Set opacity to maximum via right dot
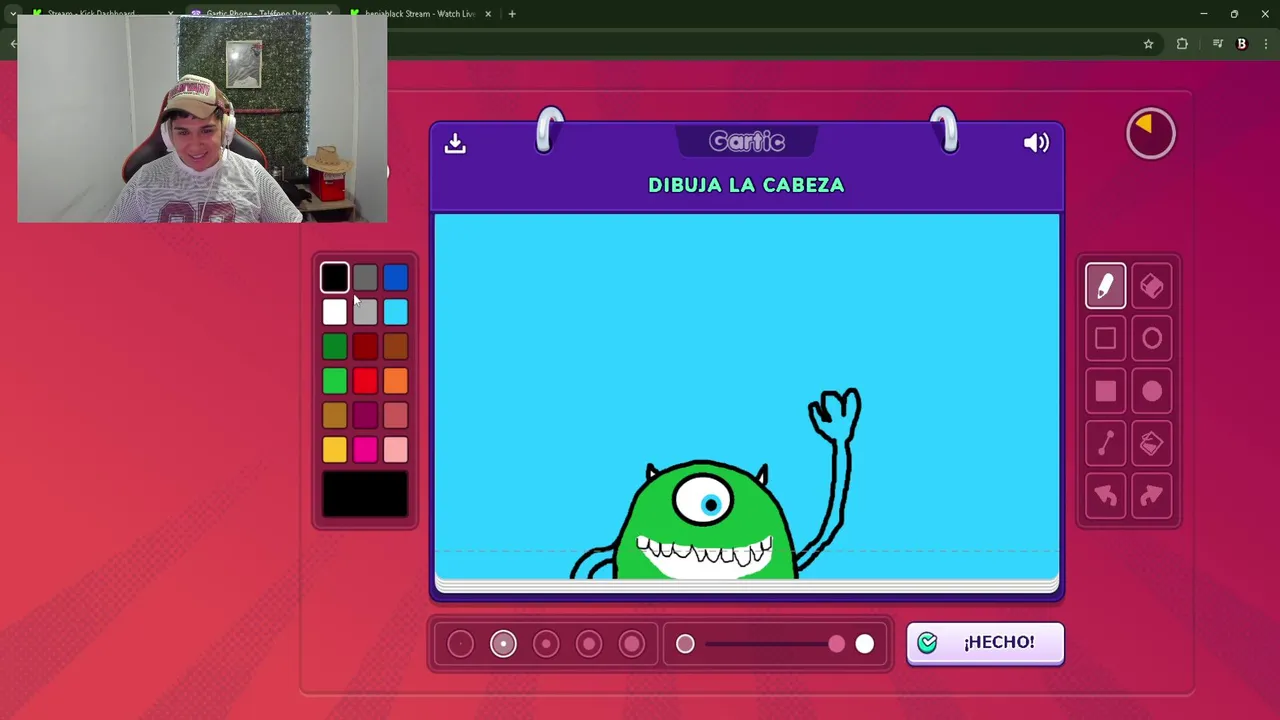 coord(865,645)
